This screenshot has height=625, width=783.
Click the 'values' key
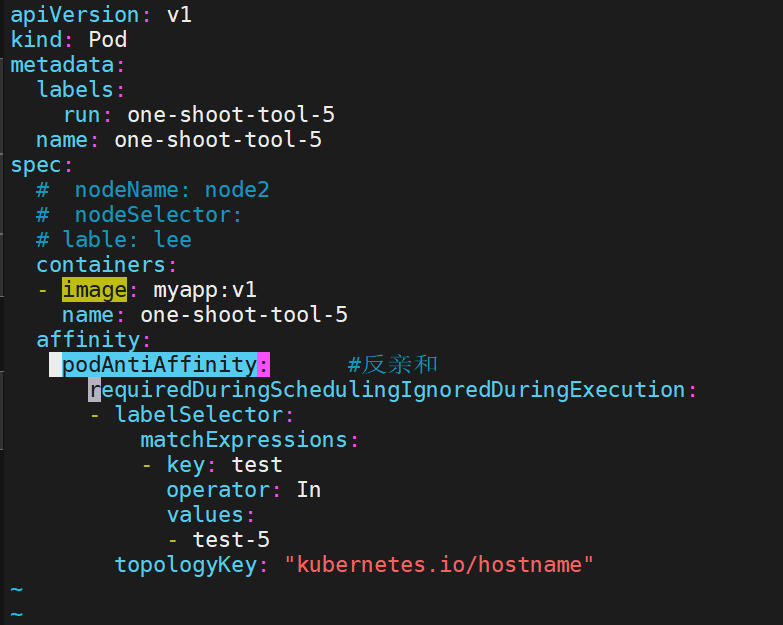pos(205,515)
